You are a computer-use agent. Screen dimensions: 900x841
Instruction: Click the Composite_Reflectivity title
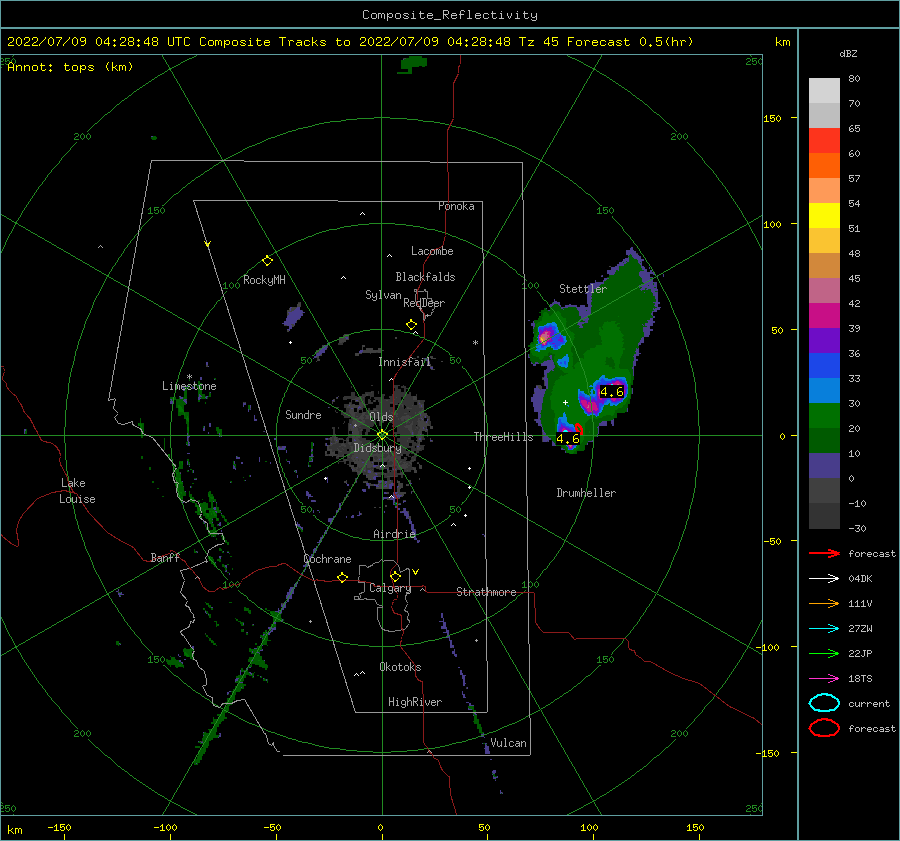449,15
